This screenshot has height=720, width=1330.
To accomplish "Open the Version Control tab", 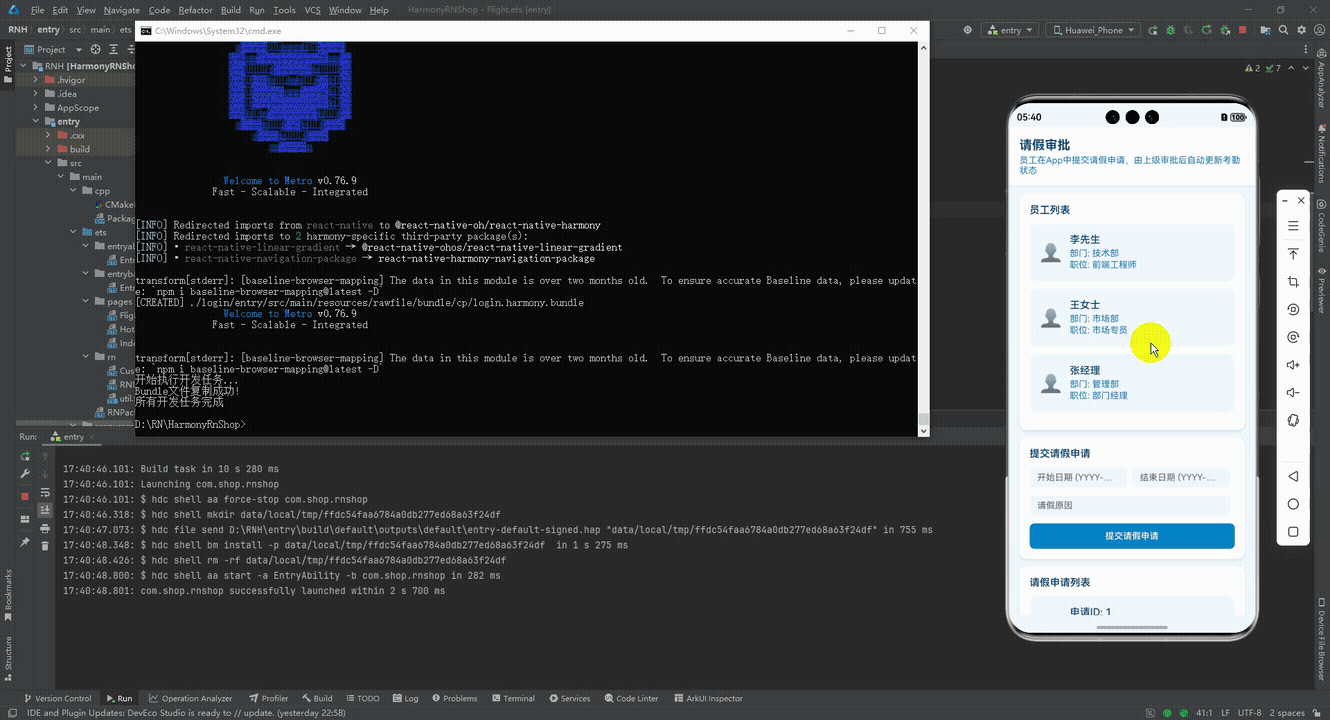I will pos(56,698).
